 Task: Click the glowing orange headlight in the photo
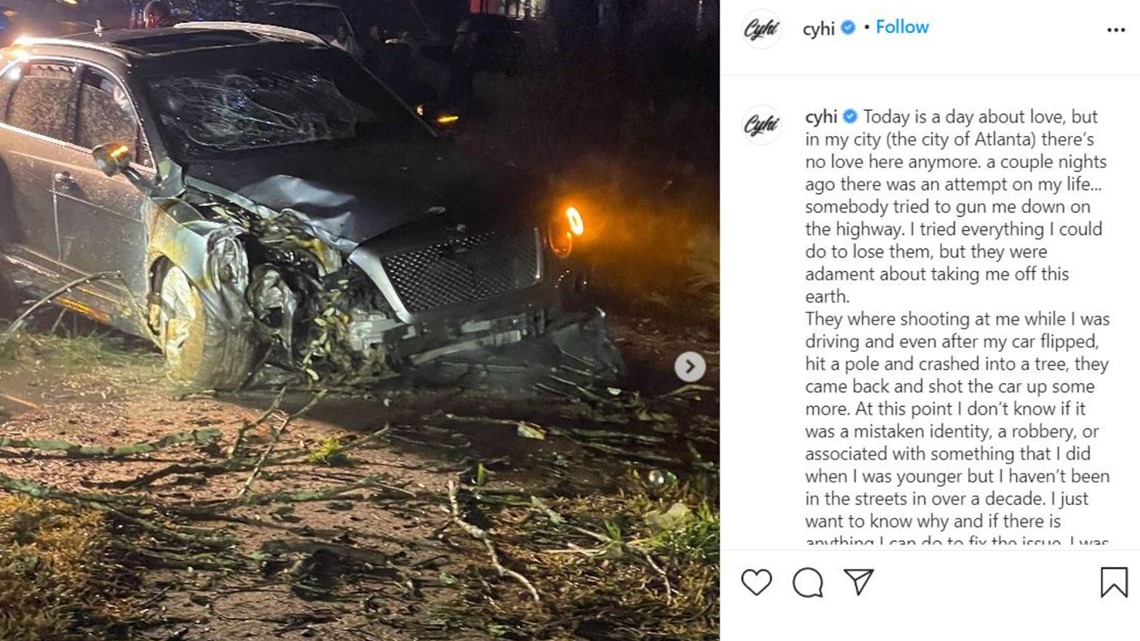coord(574,221)
